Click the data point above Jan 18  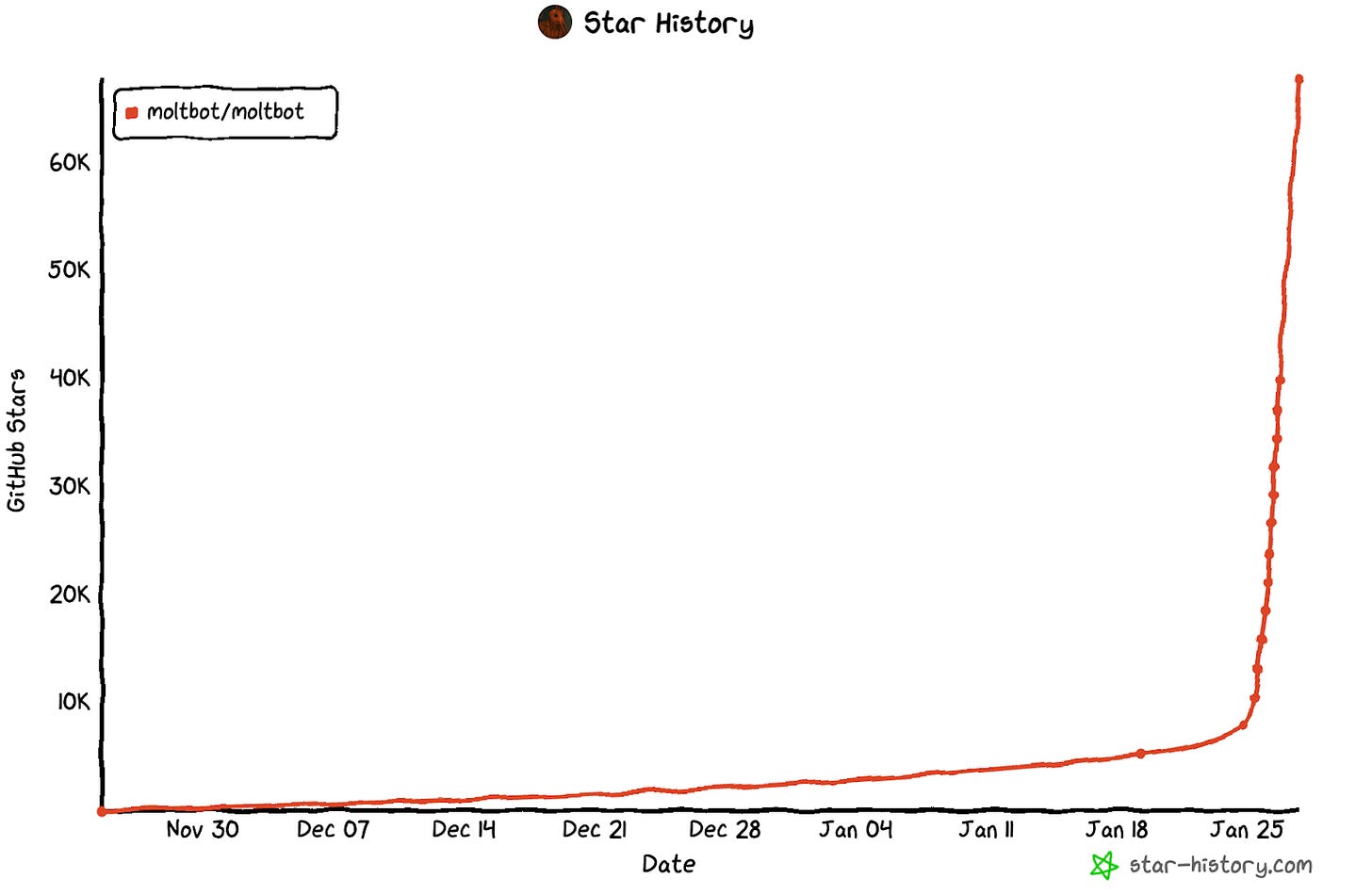(x=1140, y=754)
